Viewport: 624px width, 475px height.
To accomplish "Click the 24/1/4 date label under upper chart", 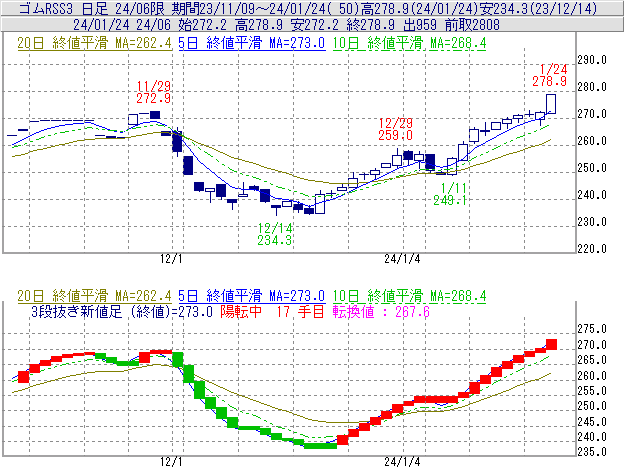I will point(402,259).
